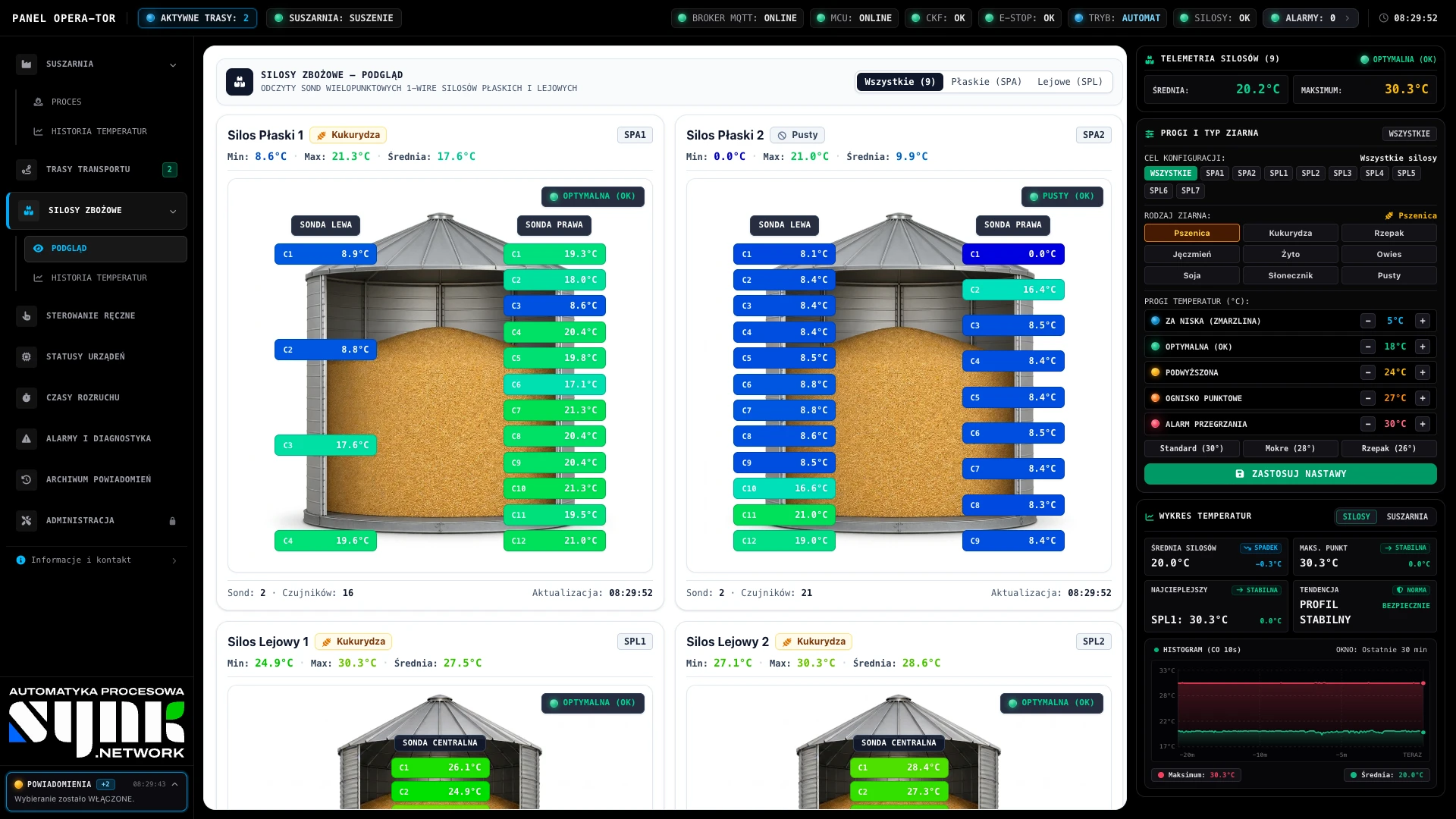Open Czasy Rozruchu stopwatch icon
The width and height of the screenshot is (1456, 819).
coord(27,398)
